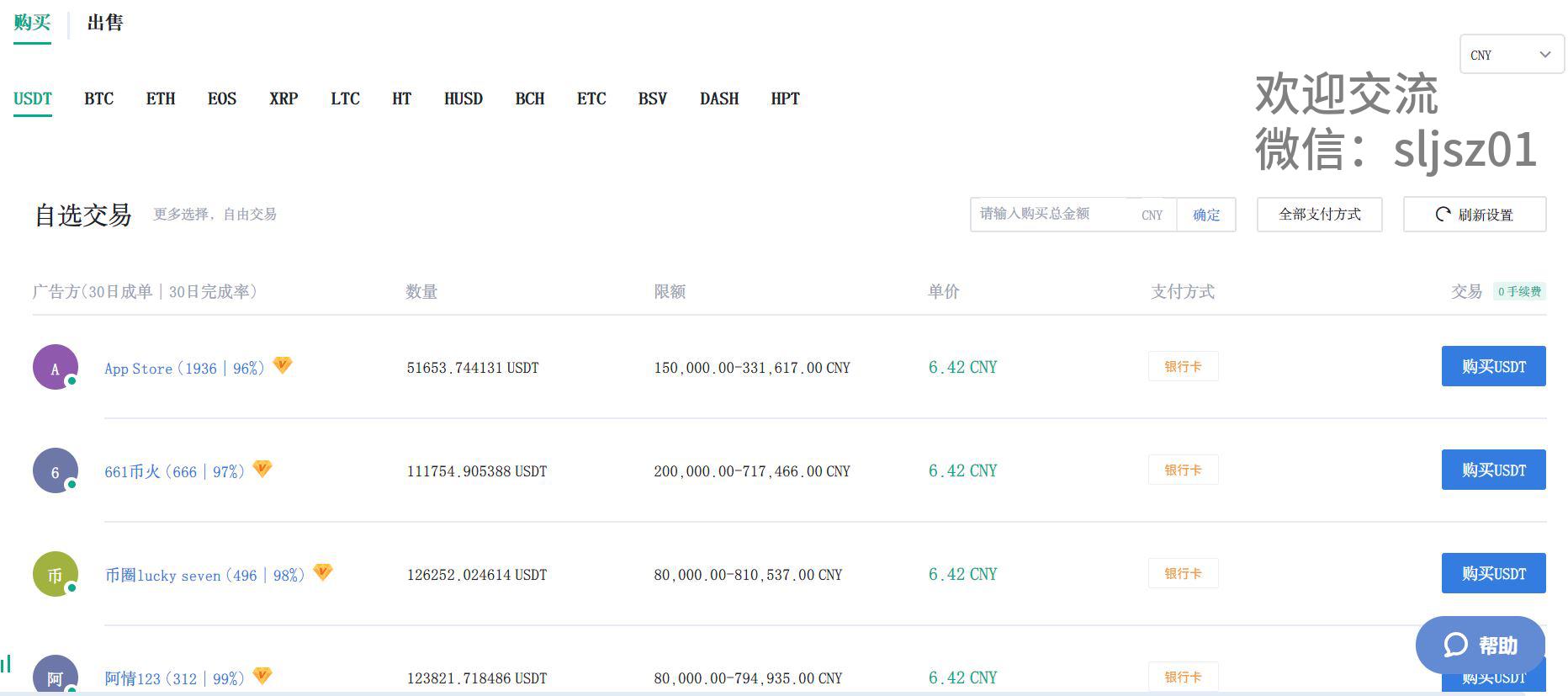Open the 帮助 help chat button
The height and width of the screenshot is (696, 1568).
pos(1481,646)
